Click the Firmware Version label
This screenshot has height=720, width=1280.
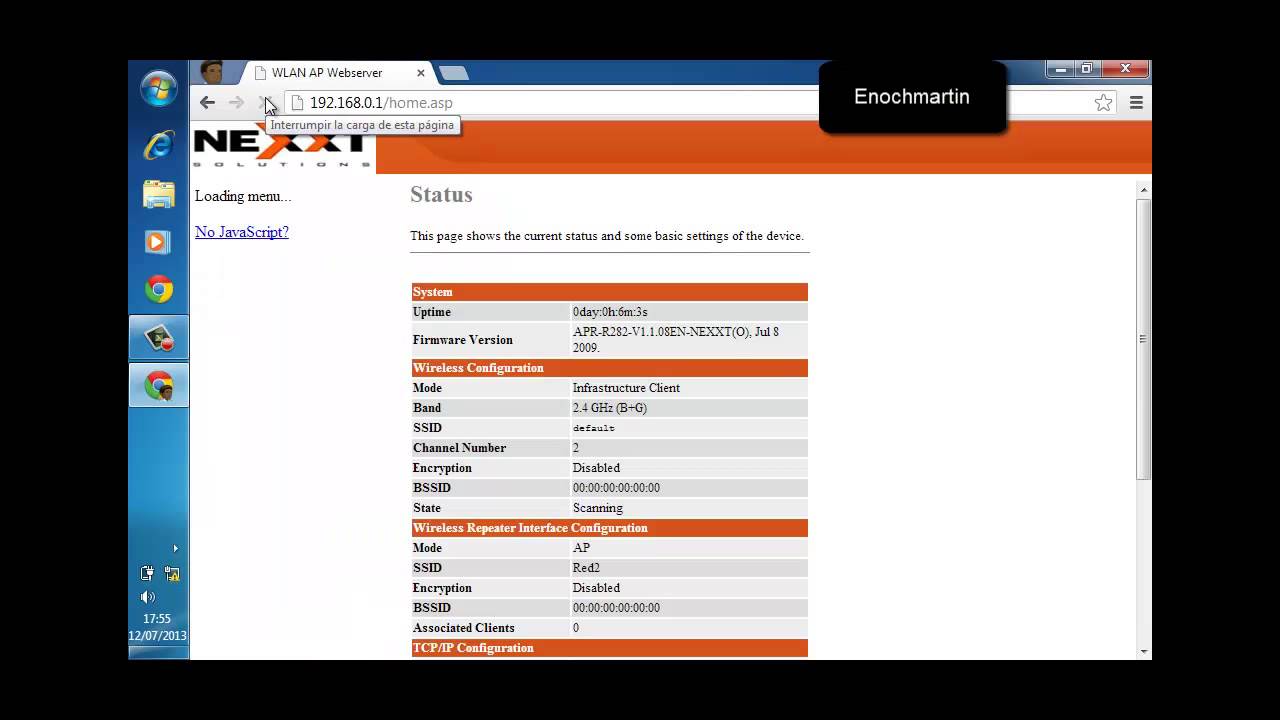coord(463,340)
